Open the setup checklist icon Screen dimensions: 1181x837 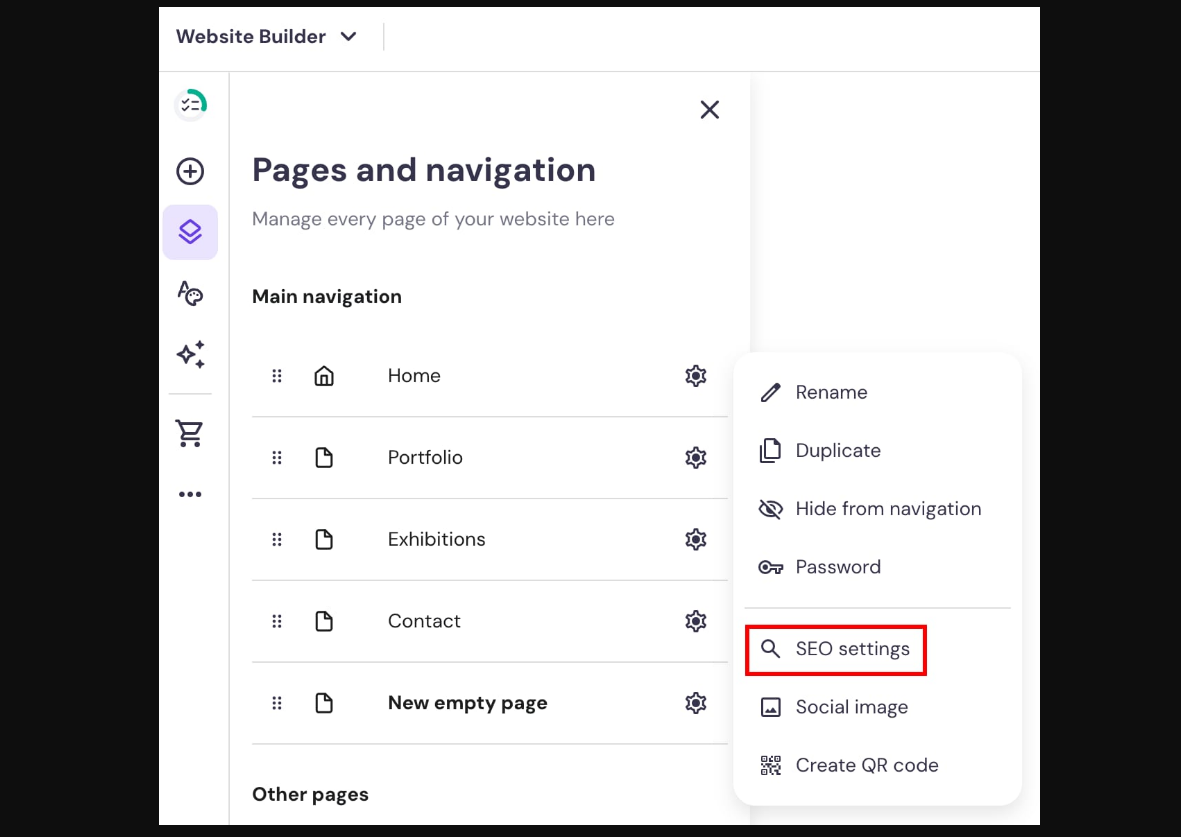(190, 104)
